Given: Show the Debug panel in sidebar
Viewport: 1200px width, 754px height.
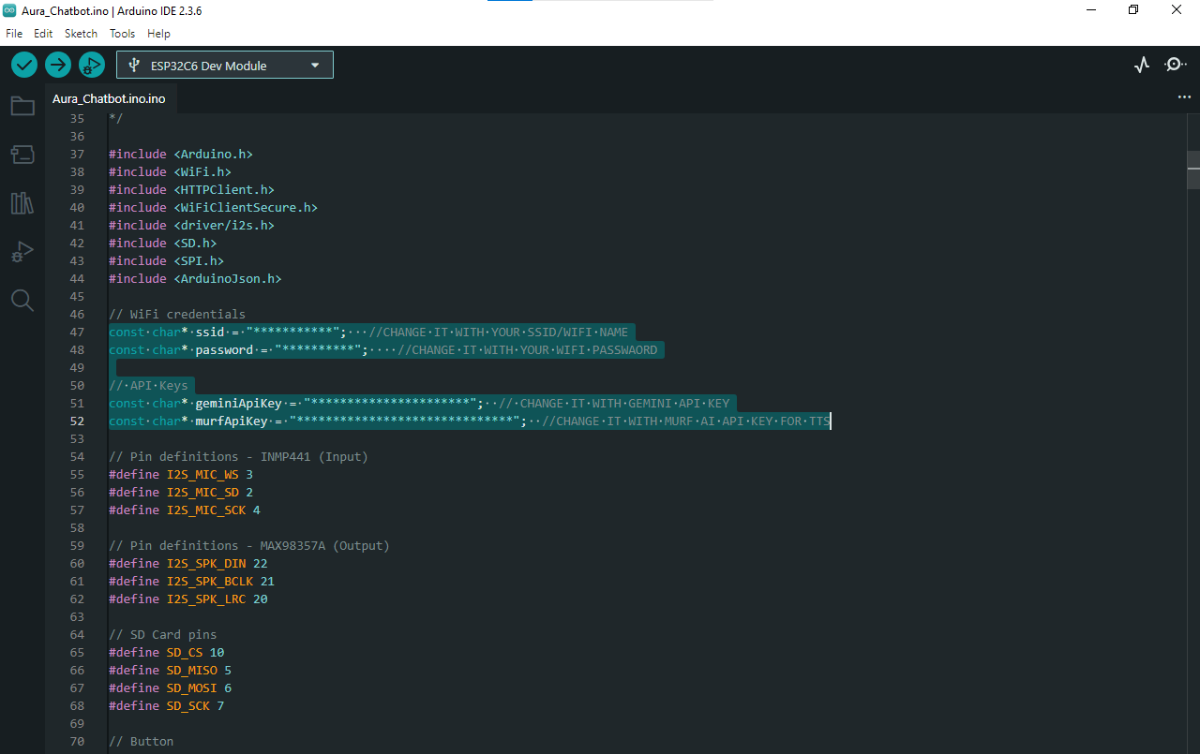Looking at the screenshot, I should pyautogui.click(x=22, y=252).
